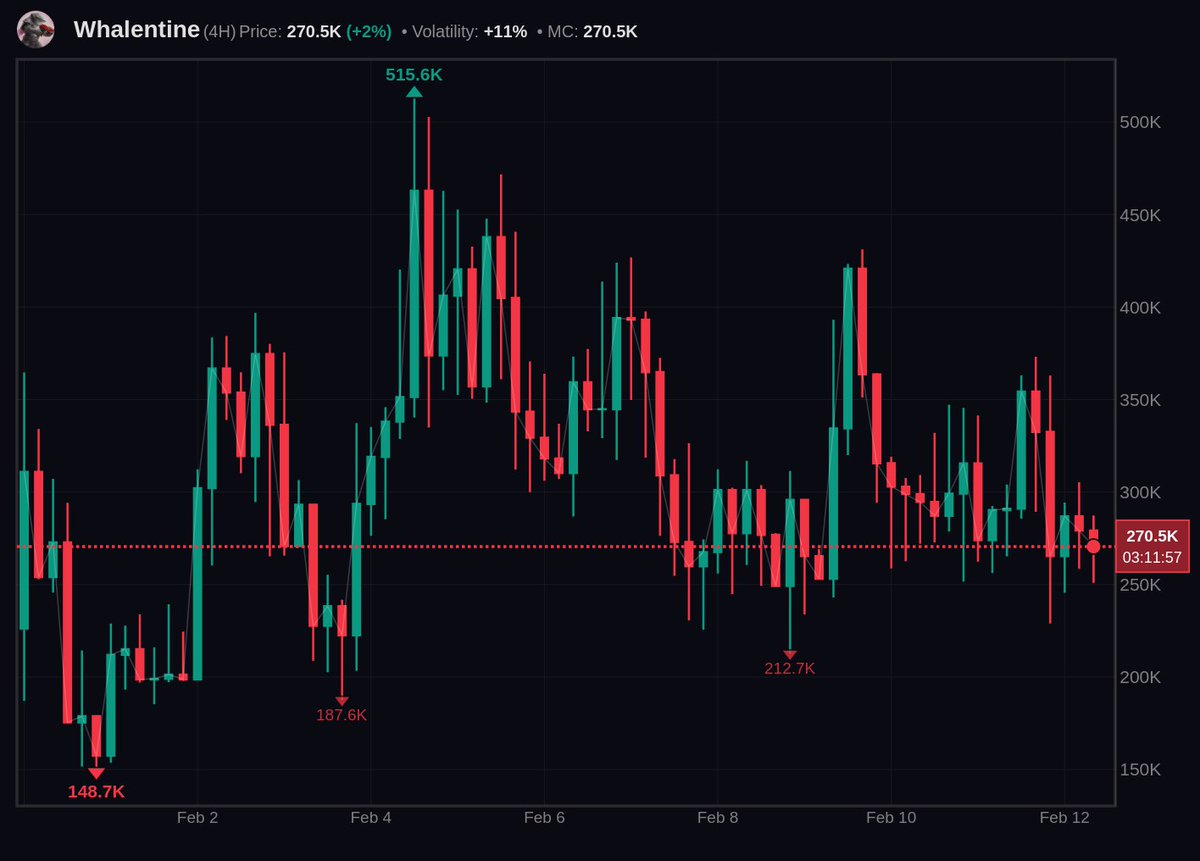
Task: Click the 300K price axis label
Action: pyautogui.click(x=1140, y=493)
